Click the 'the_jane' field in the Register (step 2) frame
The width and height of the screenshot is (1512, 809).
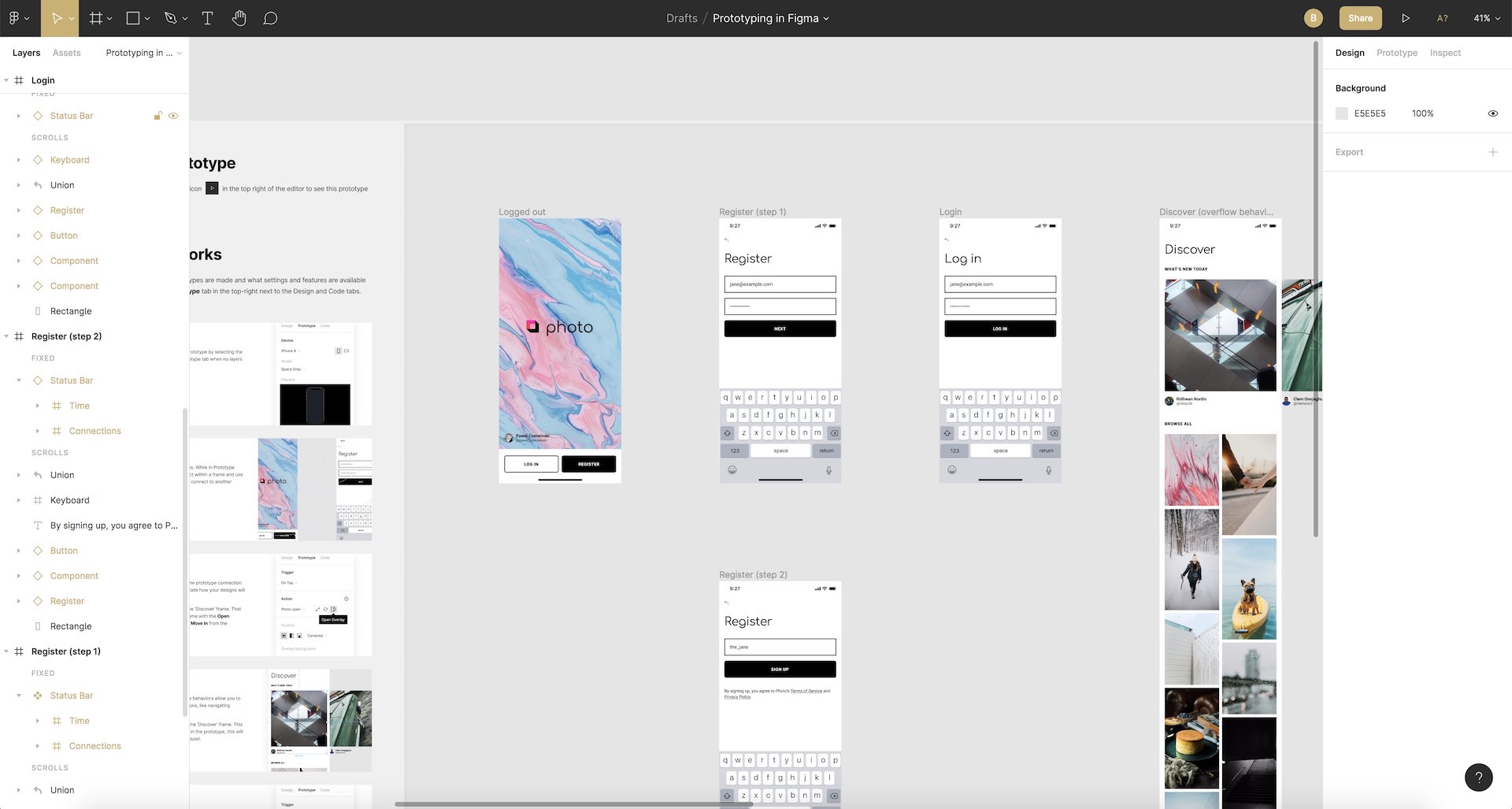780,647
